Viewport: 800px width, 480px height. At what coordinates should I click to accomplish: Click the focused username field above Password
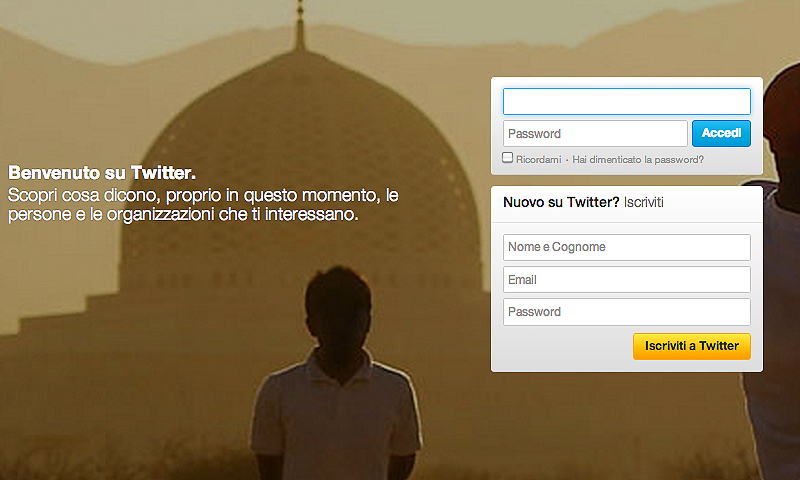coord(627,102)
